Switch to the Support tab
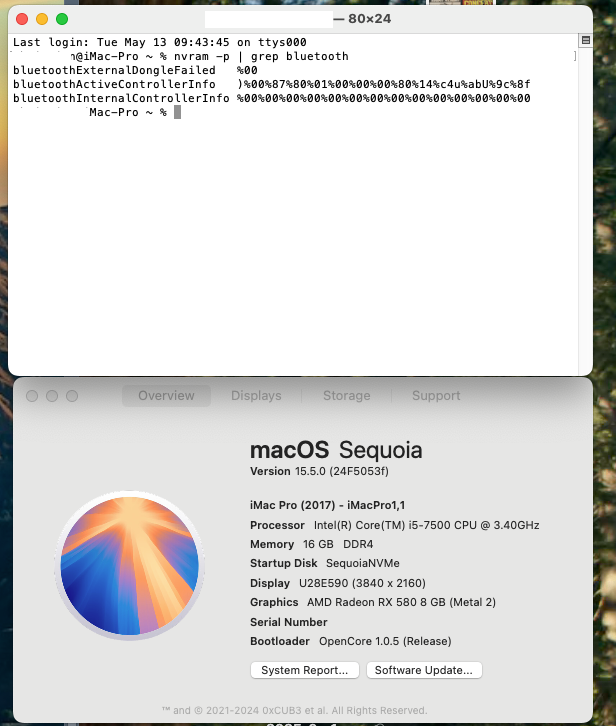The height and width of the screenshot is (726, 616). point(436,395)
